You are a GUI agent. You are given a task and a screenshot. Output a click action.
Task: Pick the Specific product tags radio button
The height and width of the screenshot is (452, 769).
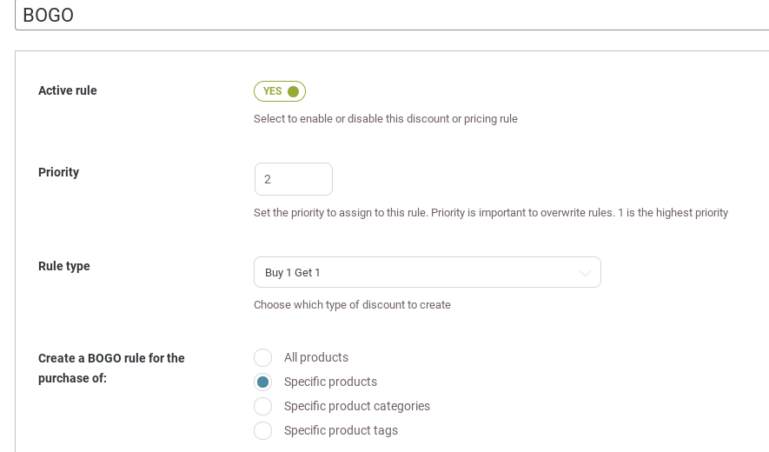pos(263,430)
